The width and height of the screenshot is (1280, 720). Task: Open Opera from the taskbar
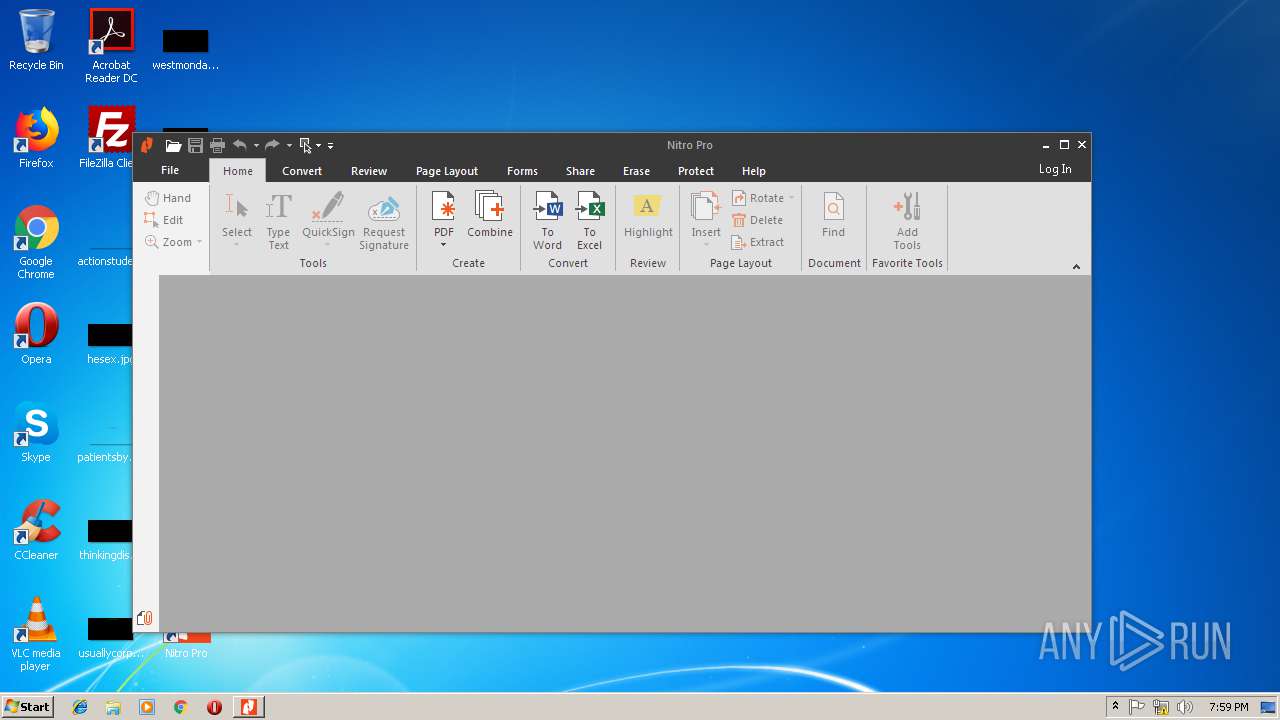pos(214,707)
